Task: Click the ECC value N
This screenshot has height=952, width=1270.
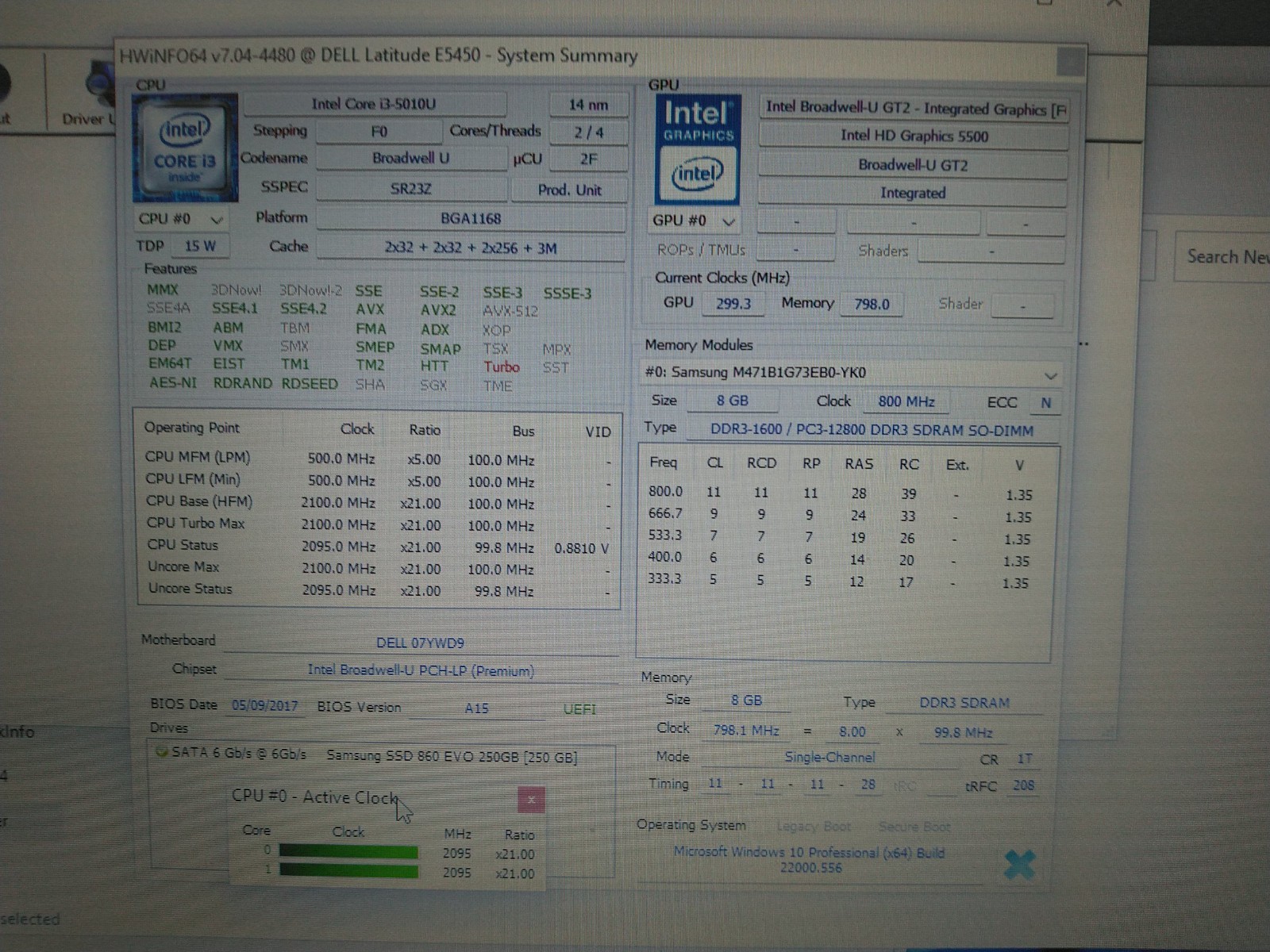Action: 1046,403
